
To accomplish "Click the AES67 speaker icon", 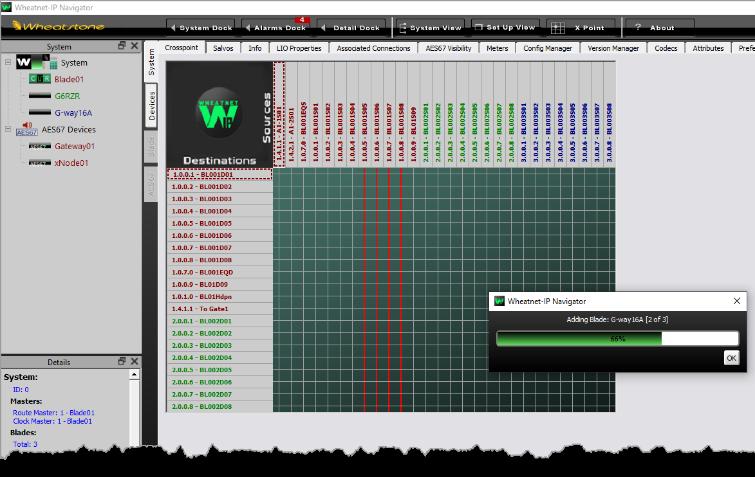I will click(26, 129).
